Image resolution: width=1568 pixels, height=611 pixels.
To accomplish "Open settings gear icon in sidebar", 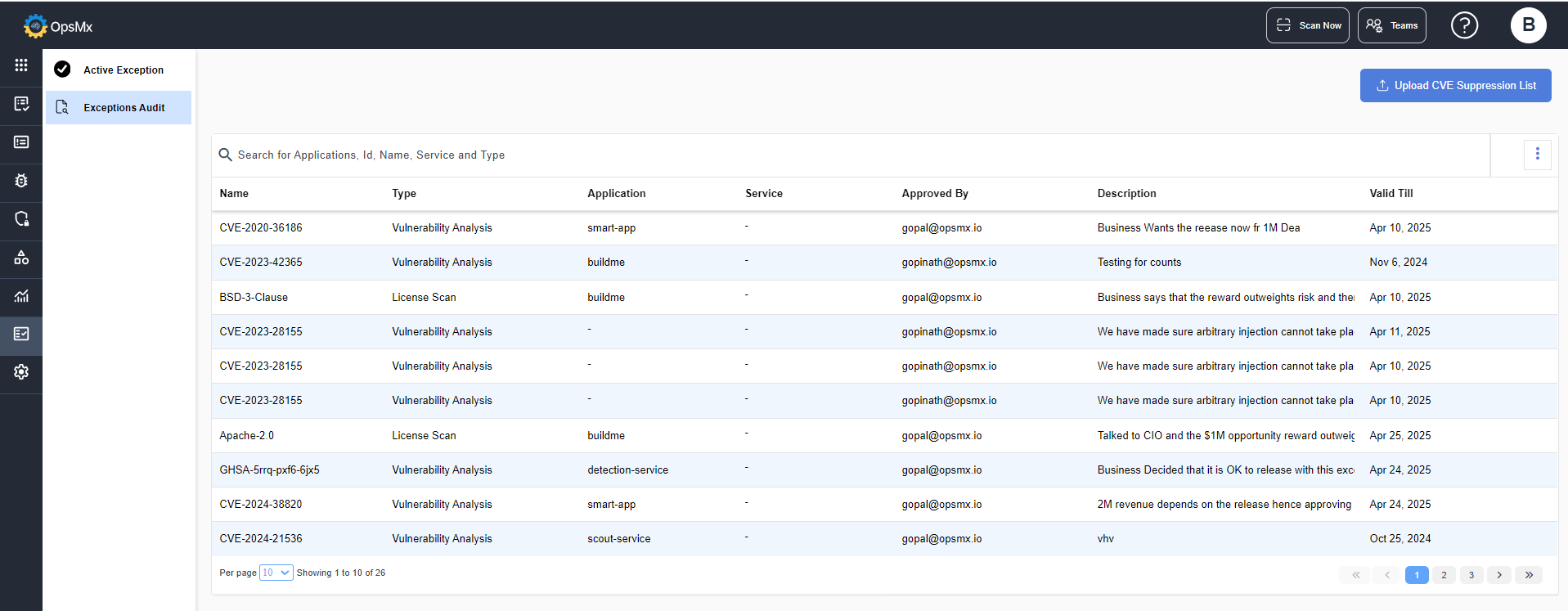I will (21, 372).
